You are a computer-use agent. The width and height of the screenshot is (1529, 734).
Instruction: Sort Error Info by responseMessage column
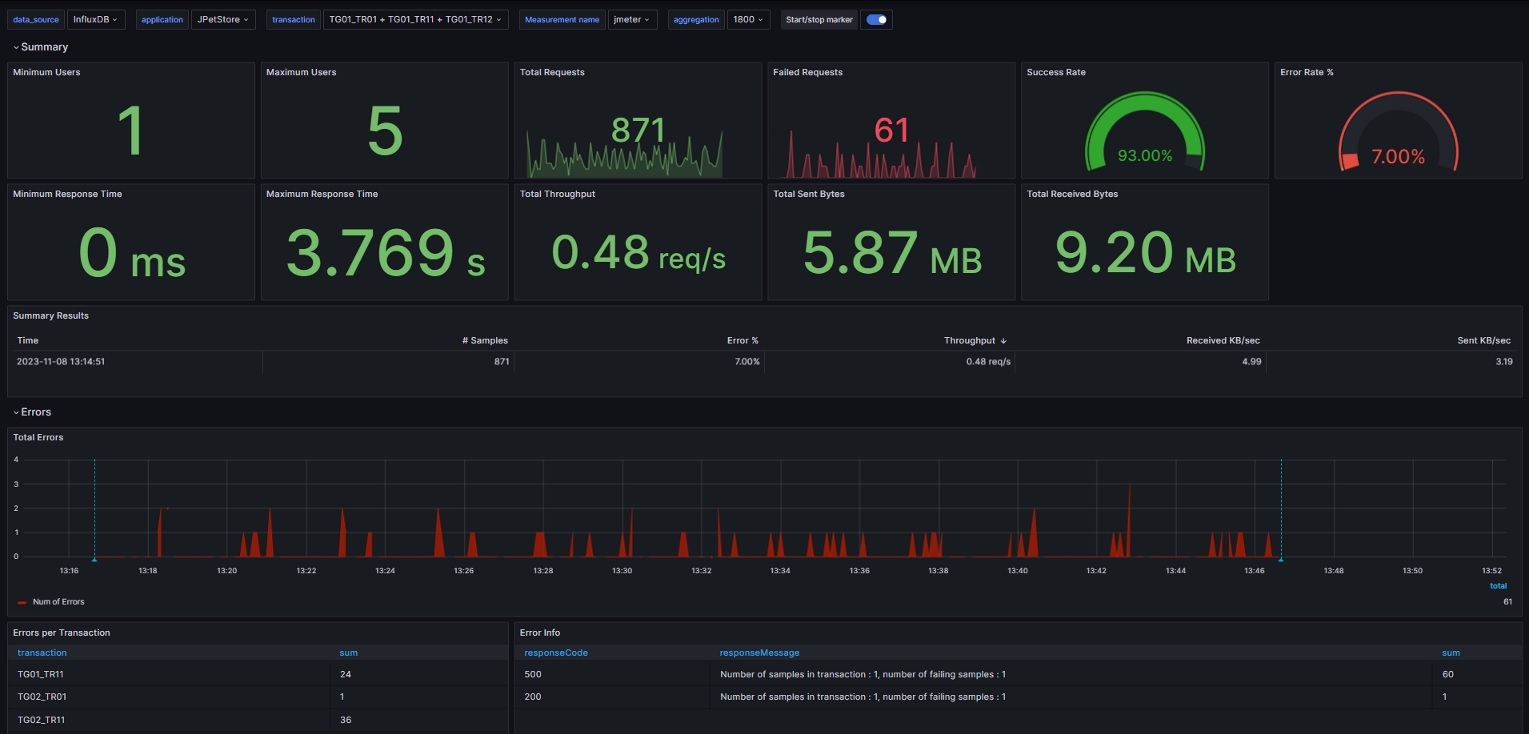[x=759, y=653]
